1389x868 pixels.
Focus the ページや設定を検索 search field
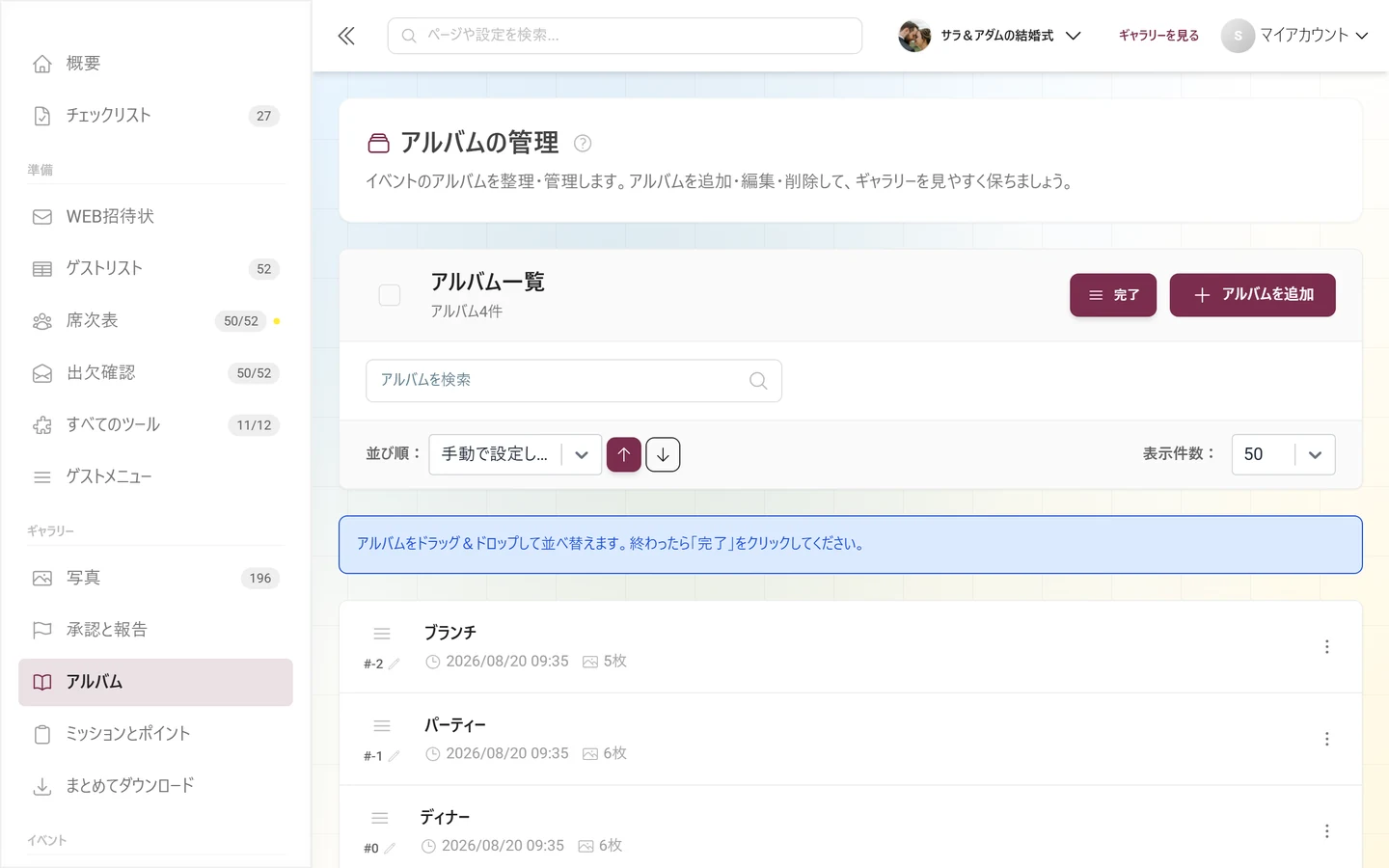[x=625, y=36]
